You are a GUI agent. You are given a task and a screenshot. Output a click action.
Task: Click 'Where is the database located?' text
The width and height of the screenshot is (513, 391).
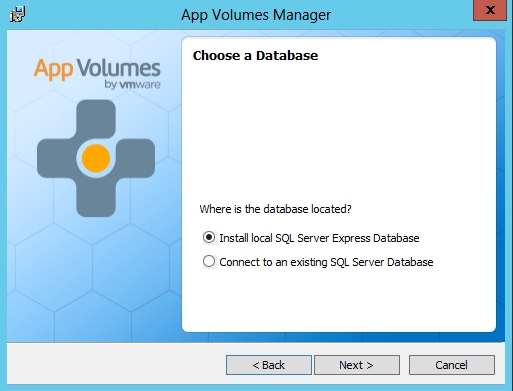[275, 209]
